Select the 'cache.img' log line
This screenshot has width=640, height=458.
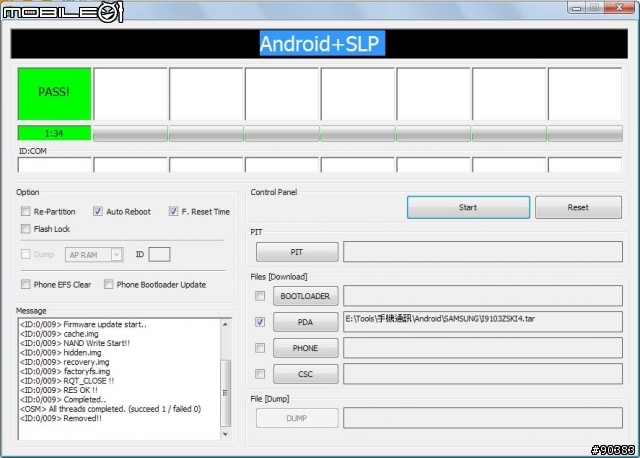coord(59,334)
